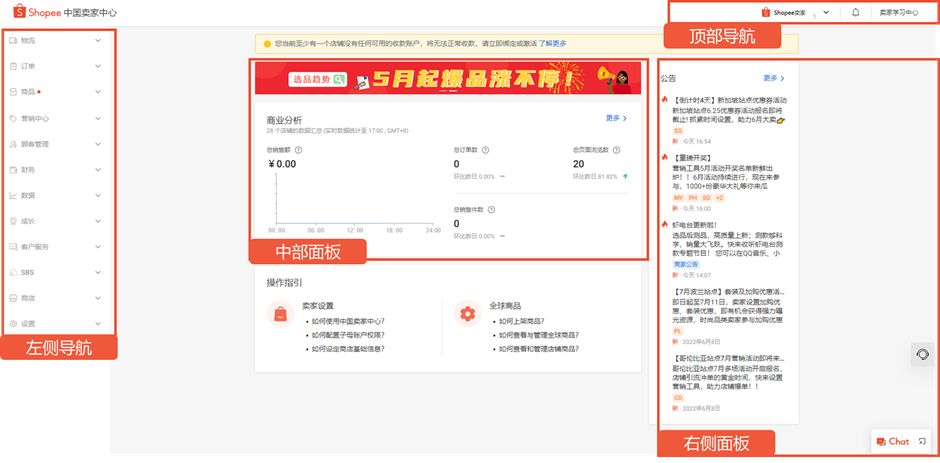The image size is (940, 463).
Task: Open the 如何使用中国卖家中心? guide
Action: 348,321
